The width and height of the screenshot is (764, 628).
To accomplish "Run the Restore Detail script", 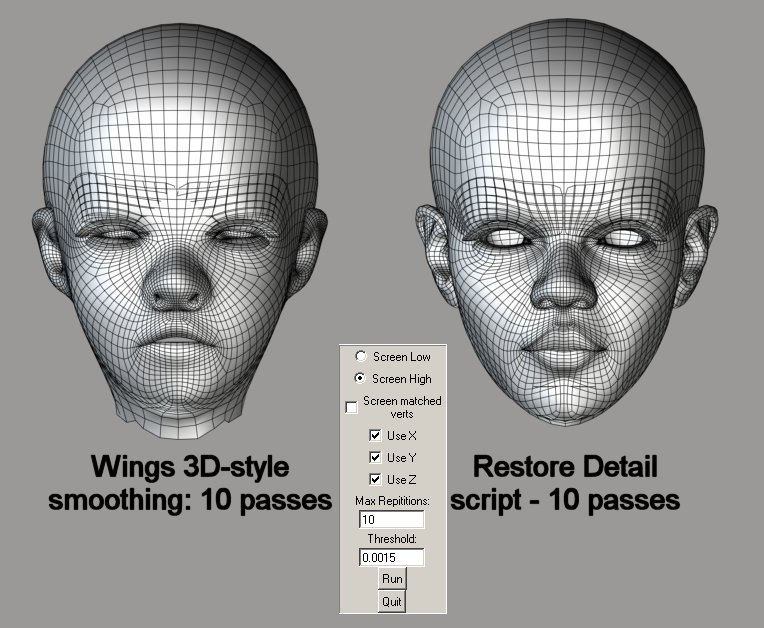I will click(392, 579).
